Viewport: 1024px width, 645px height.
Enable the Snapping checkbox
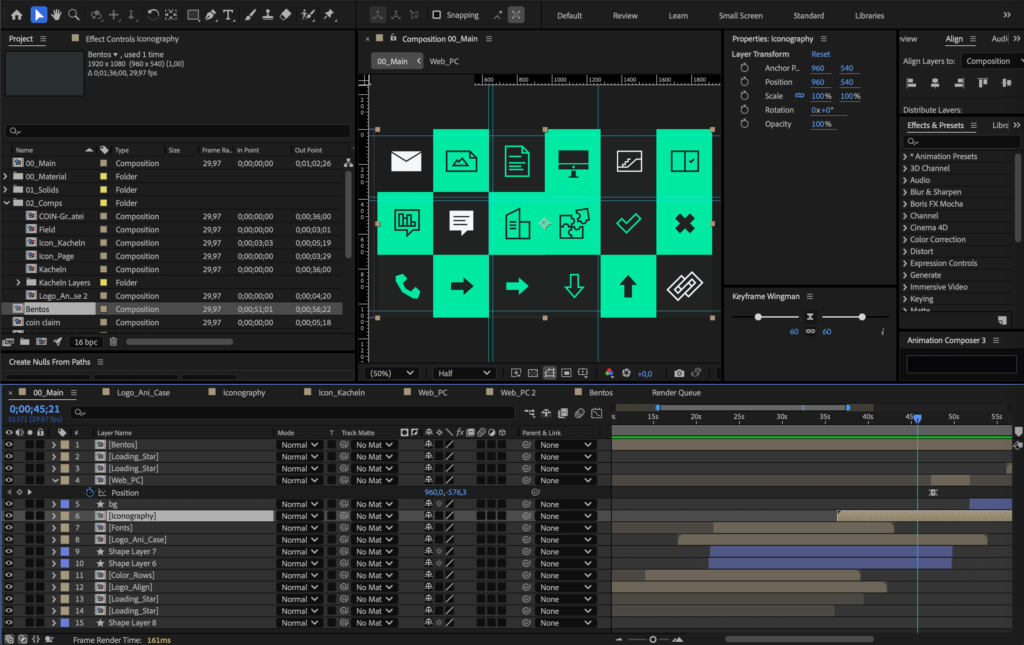tap(437, 15)
